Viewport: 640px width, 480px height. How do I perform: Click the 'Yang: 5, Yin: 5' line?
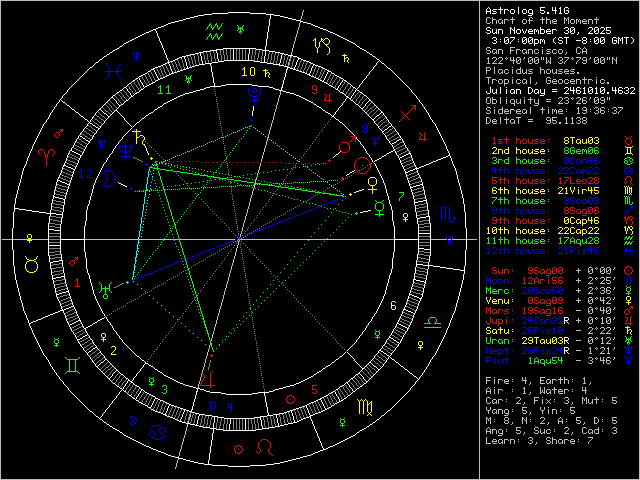coord(530,411)
